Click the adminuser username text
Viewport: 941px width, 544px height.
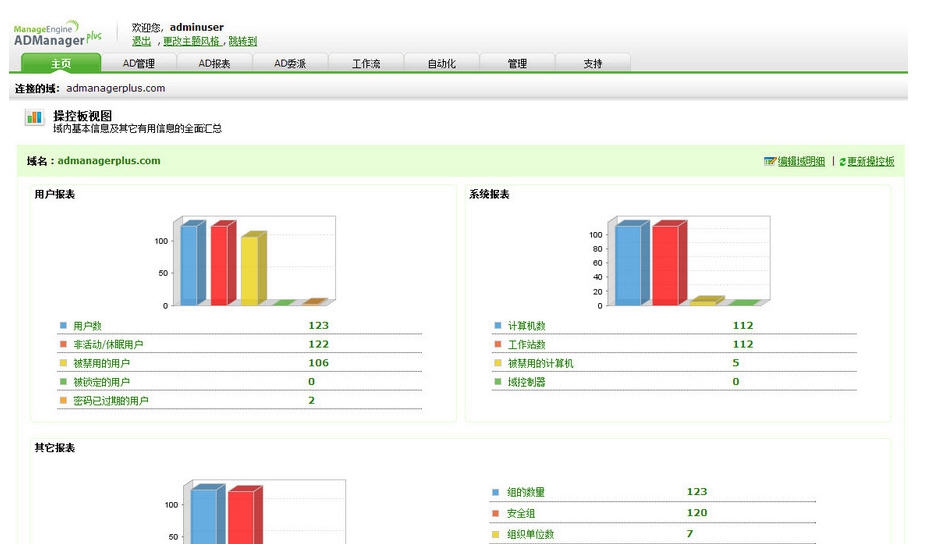click(x=196, y=27)
